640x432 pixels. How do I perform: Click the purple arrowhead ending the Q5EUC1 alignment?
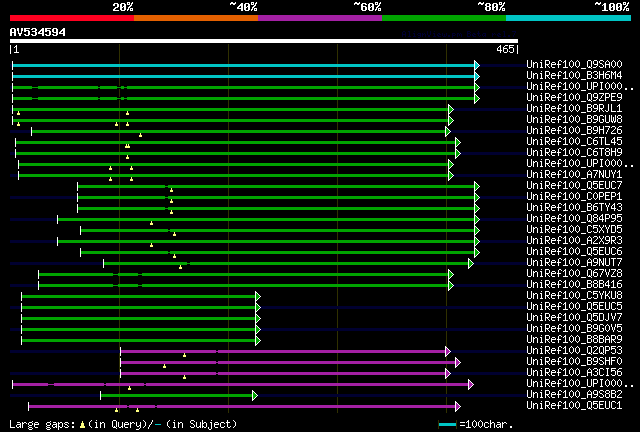coord(458,406)
